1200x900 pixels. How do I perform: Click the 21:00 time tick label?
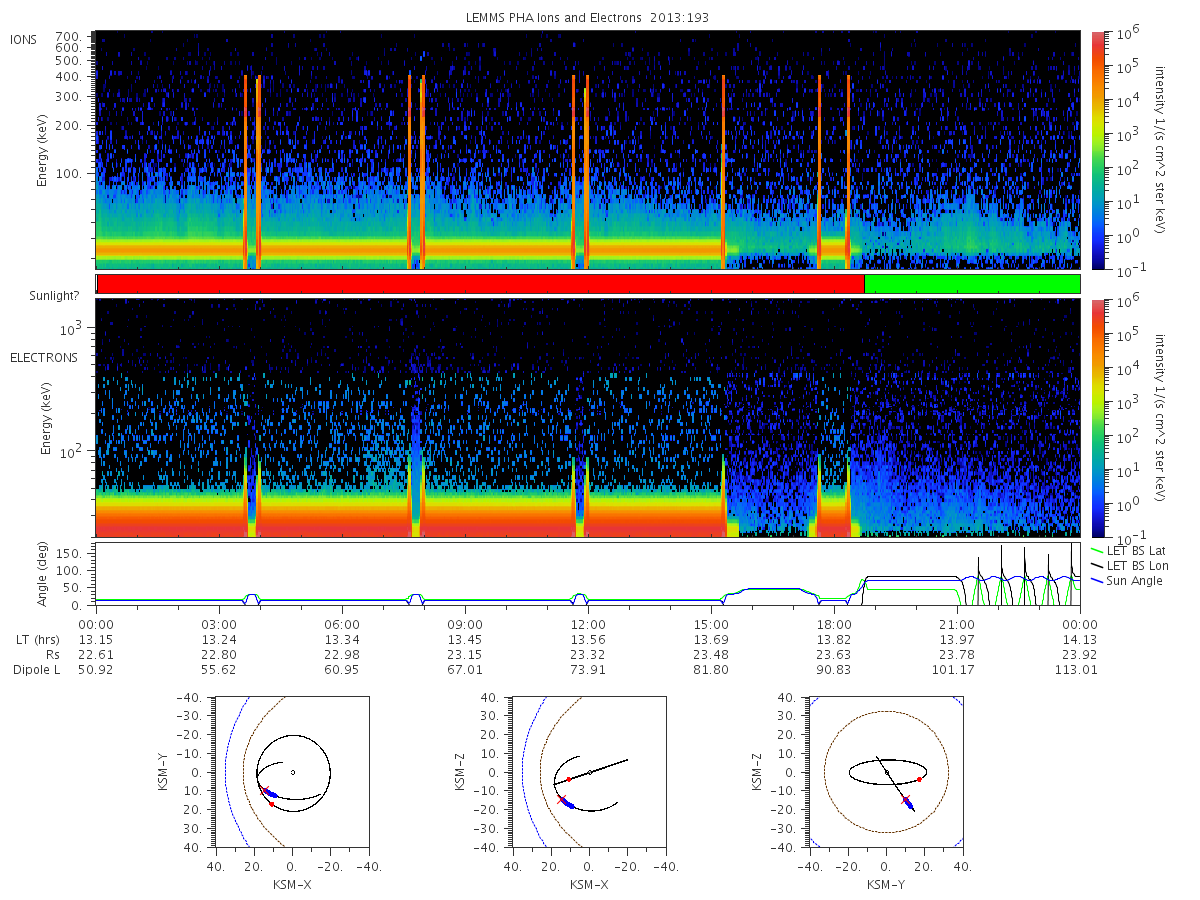(x=957, y=623)
